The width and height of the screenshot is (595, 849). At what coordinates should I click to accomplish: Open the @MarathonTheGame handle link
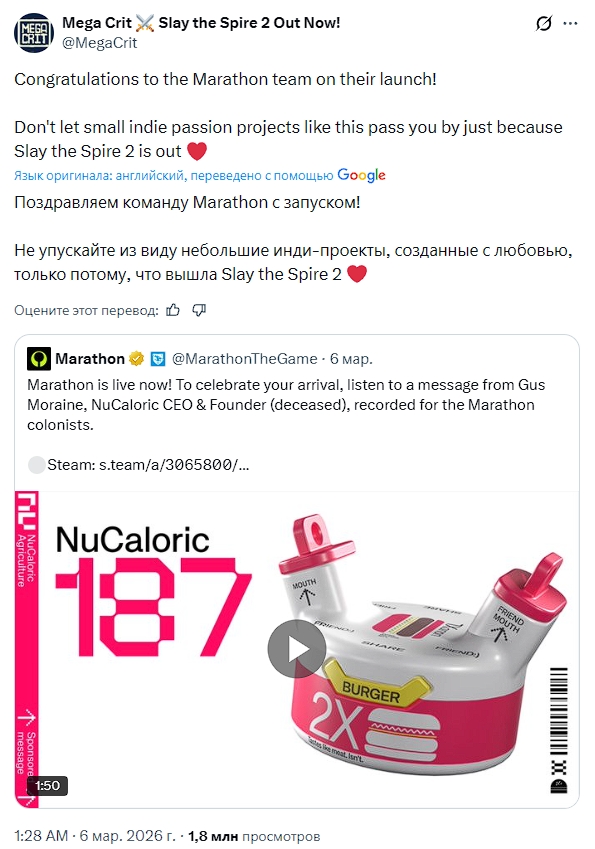coord(244,358)
